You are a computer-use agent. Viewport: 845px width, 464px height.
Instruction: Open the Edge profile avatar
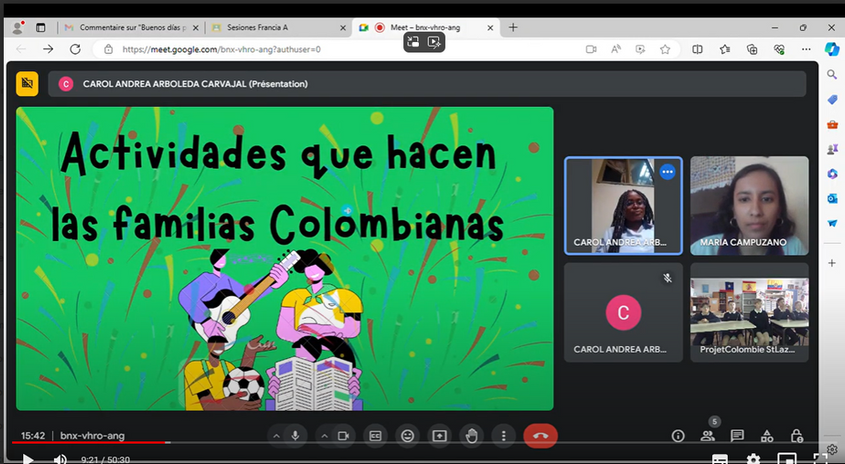[18, 27]
